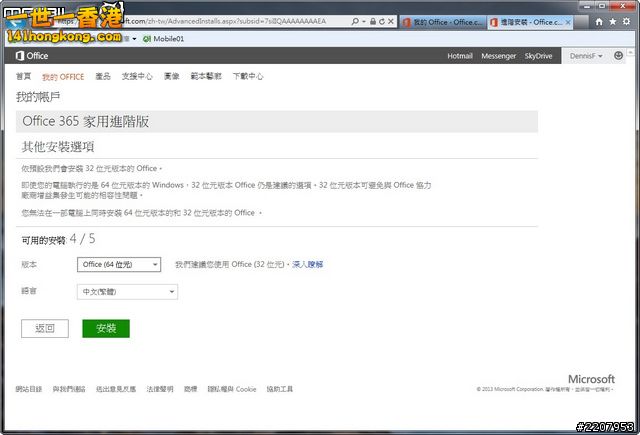Click Mobile01 favorites bar bookmark
640x435 pixels.
click(165, 39)
